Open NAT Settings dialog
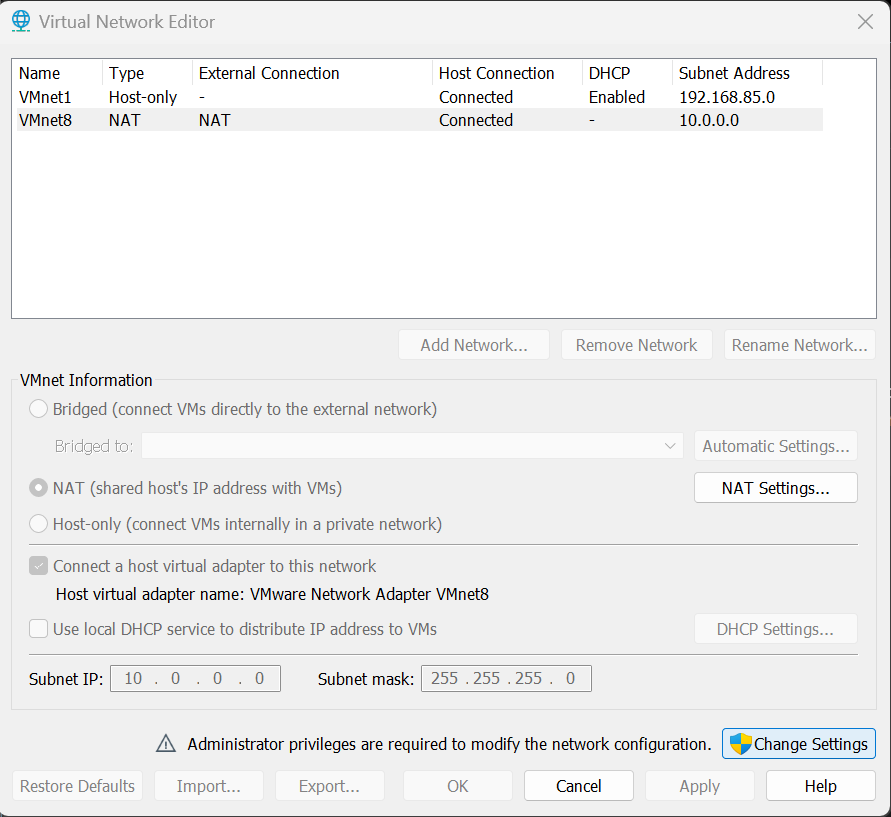 pyautogui.click(x=776, y=488)
